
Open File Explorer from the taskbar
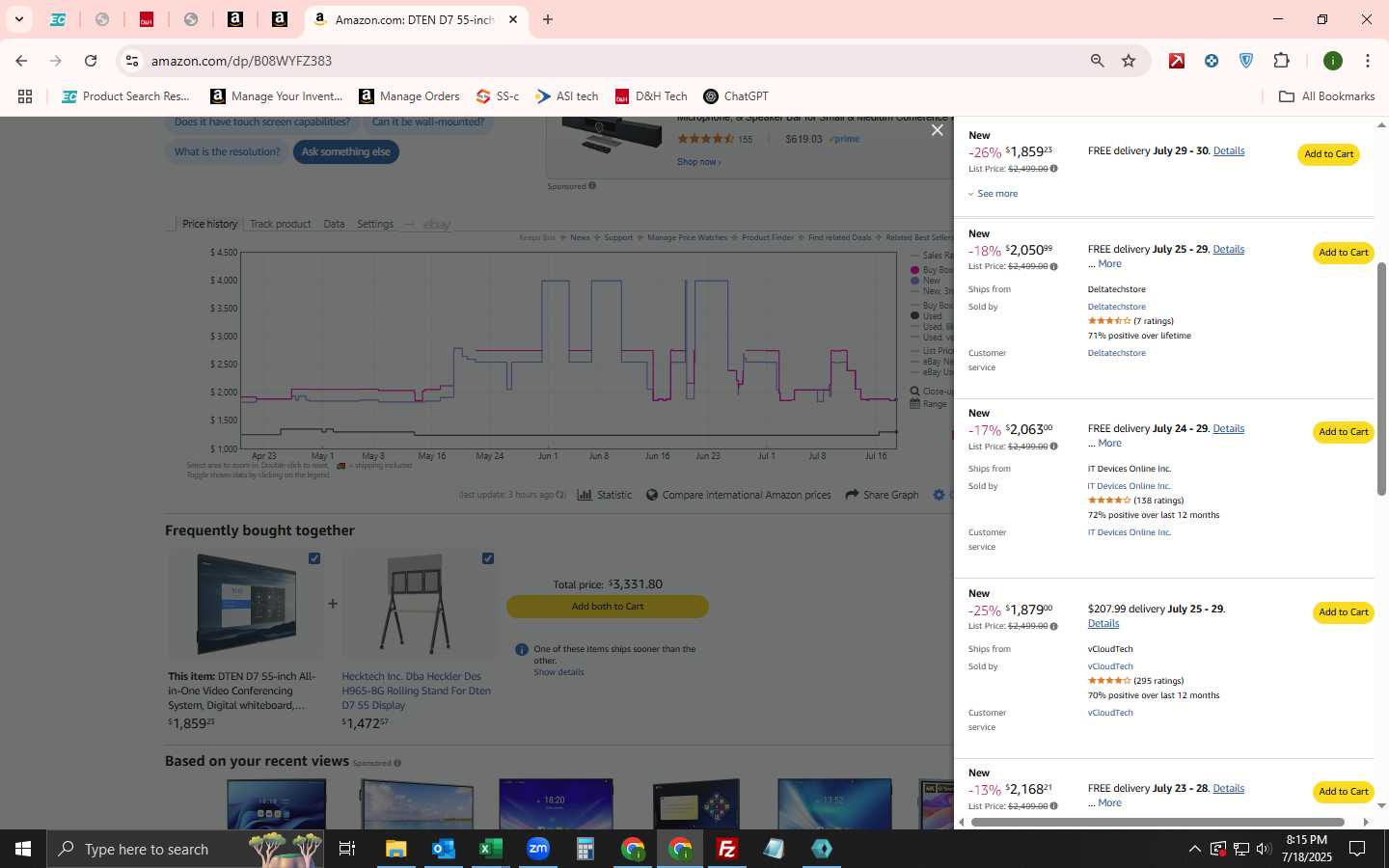tap(395, 849)
